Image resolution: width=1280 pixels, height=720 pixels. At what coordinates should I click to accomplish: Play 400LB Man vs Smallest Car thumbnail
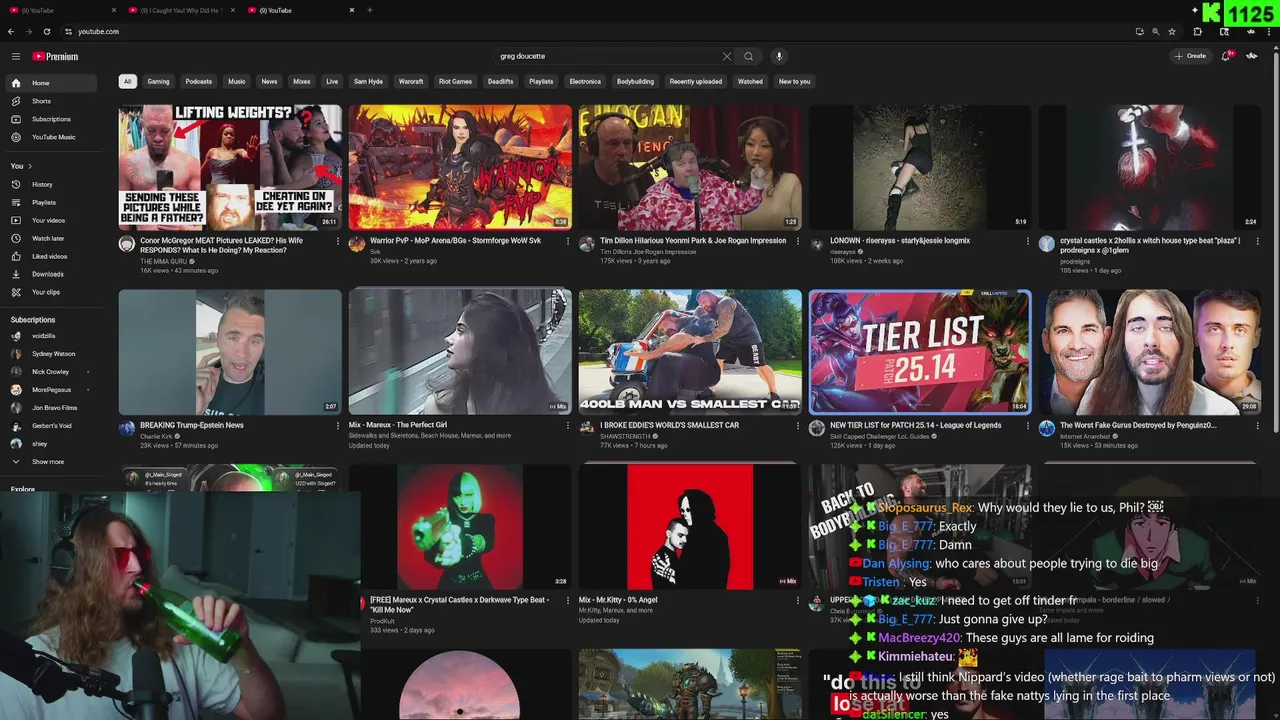(690, 352)
